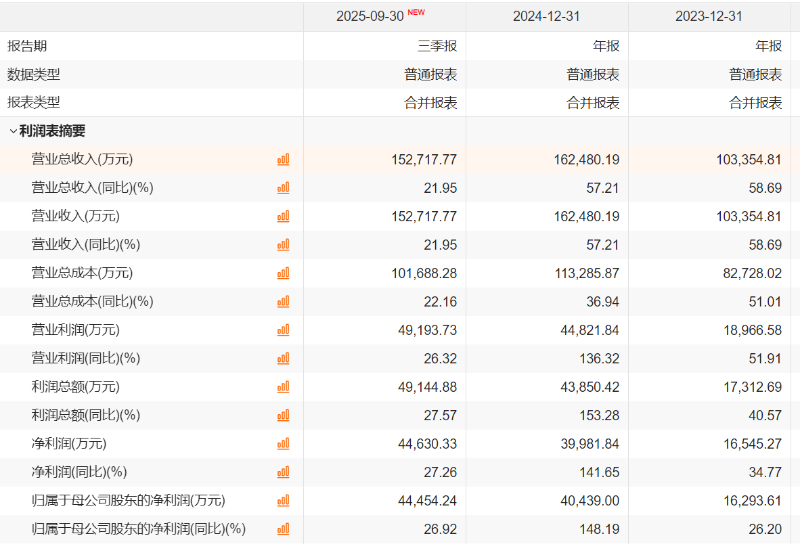The width and height of the screenshot is (800, 544).
Task: Select the 17,312.69 total profit value
Action: (753, 387)
